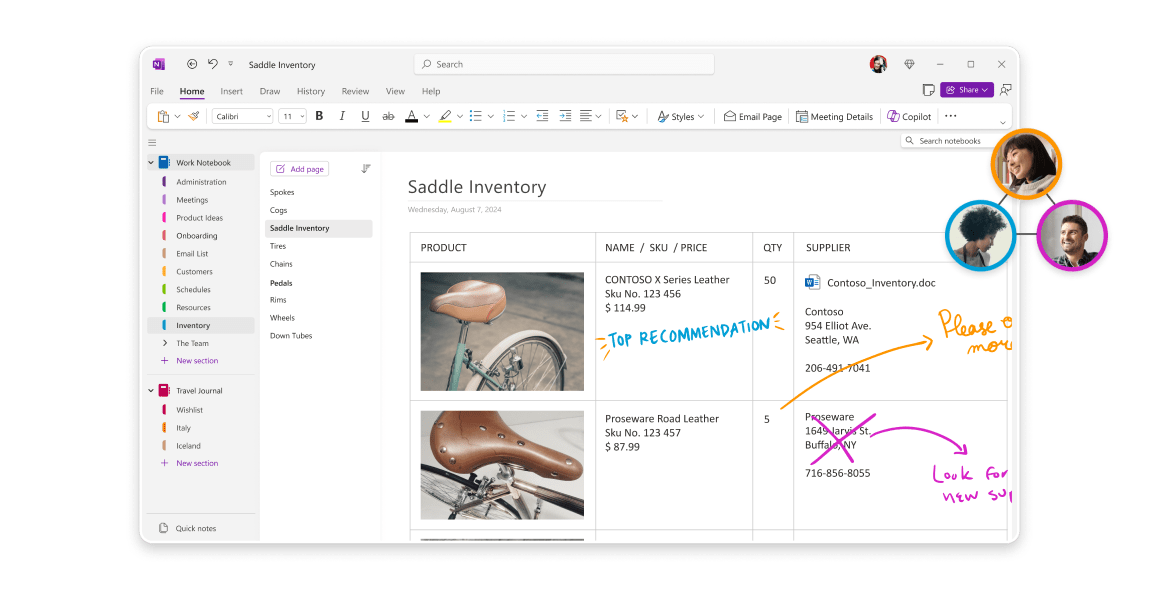The image size is (1159, 600).
Task: Open the bullet style dropdown arrow
Action: click(x=491, y=117)
